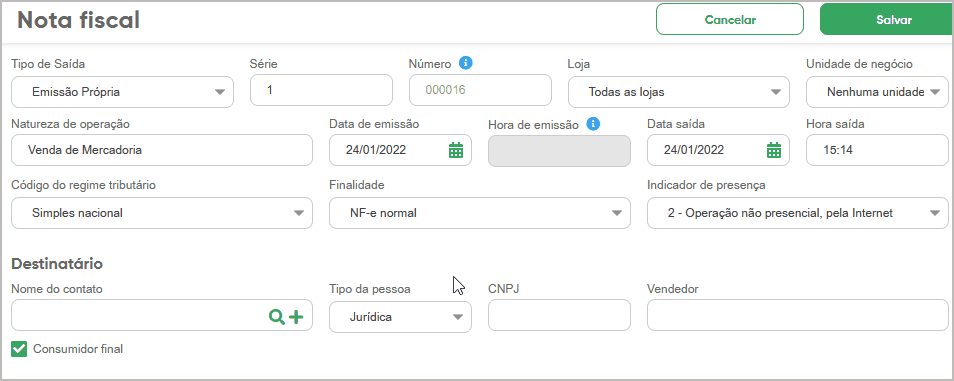The image size is (954, 381).
Task: Expand the Finalidade dropdown
Action: pyautogui.click(x=480, y=213)
